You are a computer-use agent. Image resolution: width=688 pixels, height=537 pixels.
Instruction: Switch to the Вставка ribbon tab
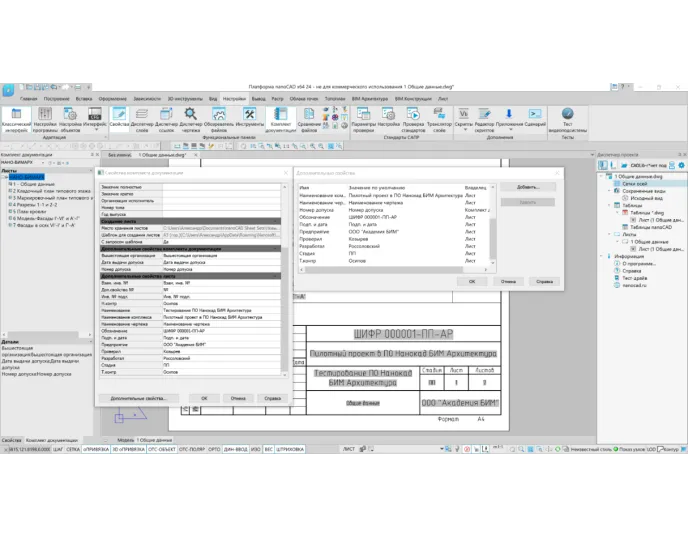84,99
